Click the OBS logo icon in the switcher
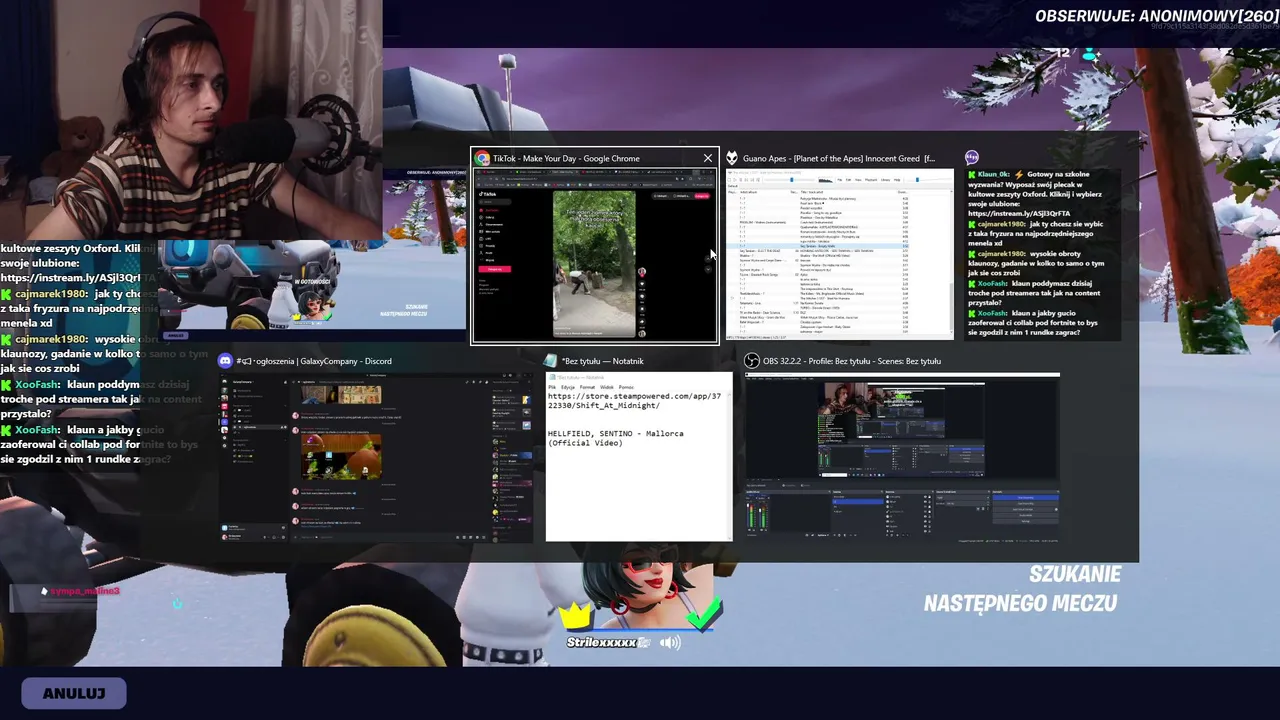The height and width of the screenshot is (720, 1280). click(x=752, y=361)
